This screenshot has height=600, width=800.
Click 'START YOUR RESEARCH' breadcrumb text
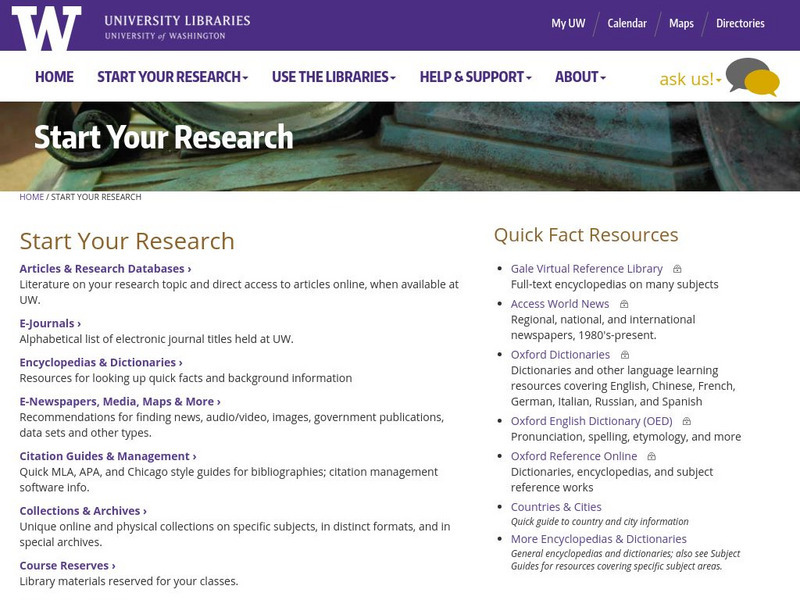96,197
